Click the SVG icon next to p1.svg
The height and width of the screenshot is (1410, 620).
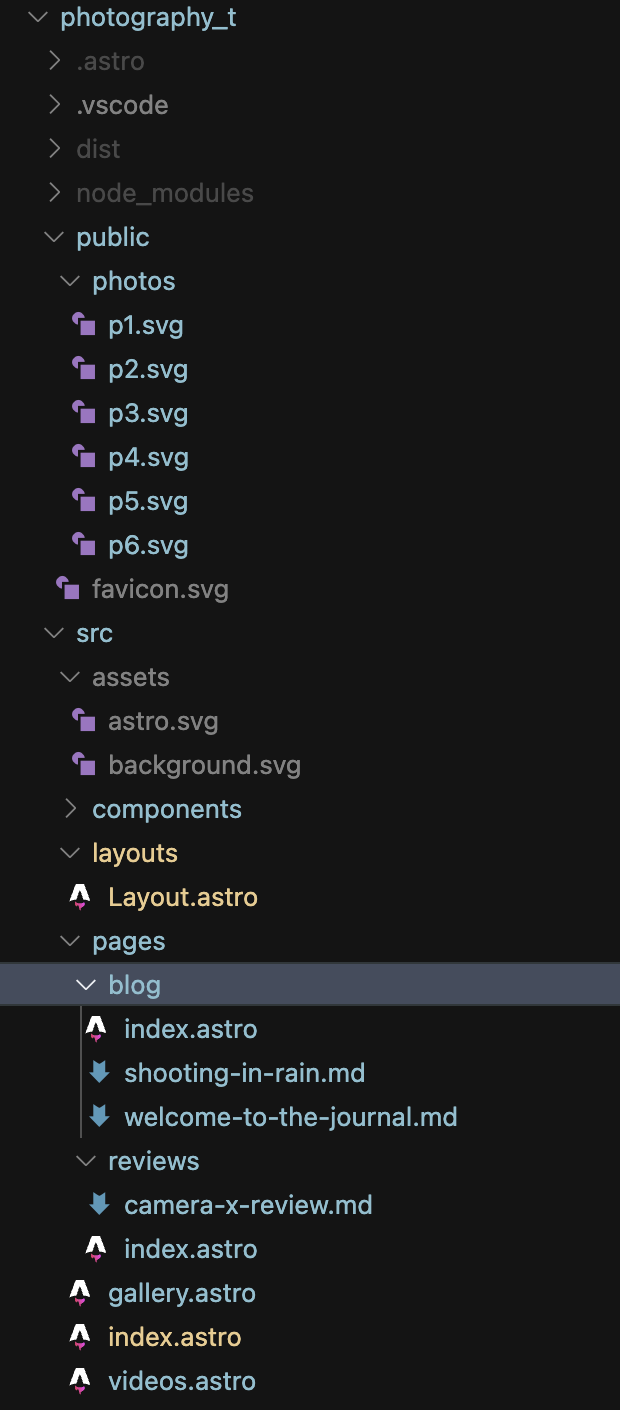[x=83, y=325]
